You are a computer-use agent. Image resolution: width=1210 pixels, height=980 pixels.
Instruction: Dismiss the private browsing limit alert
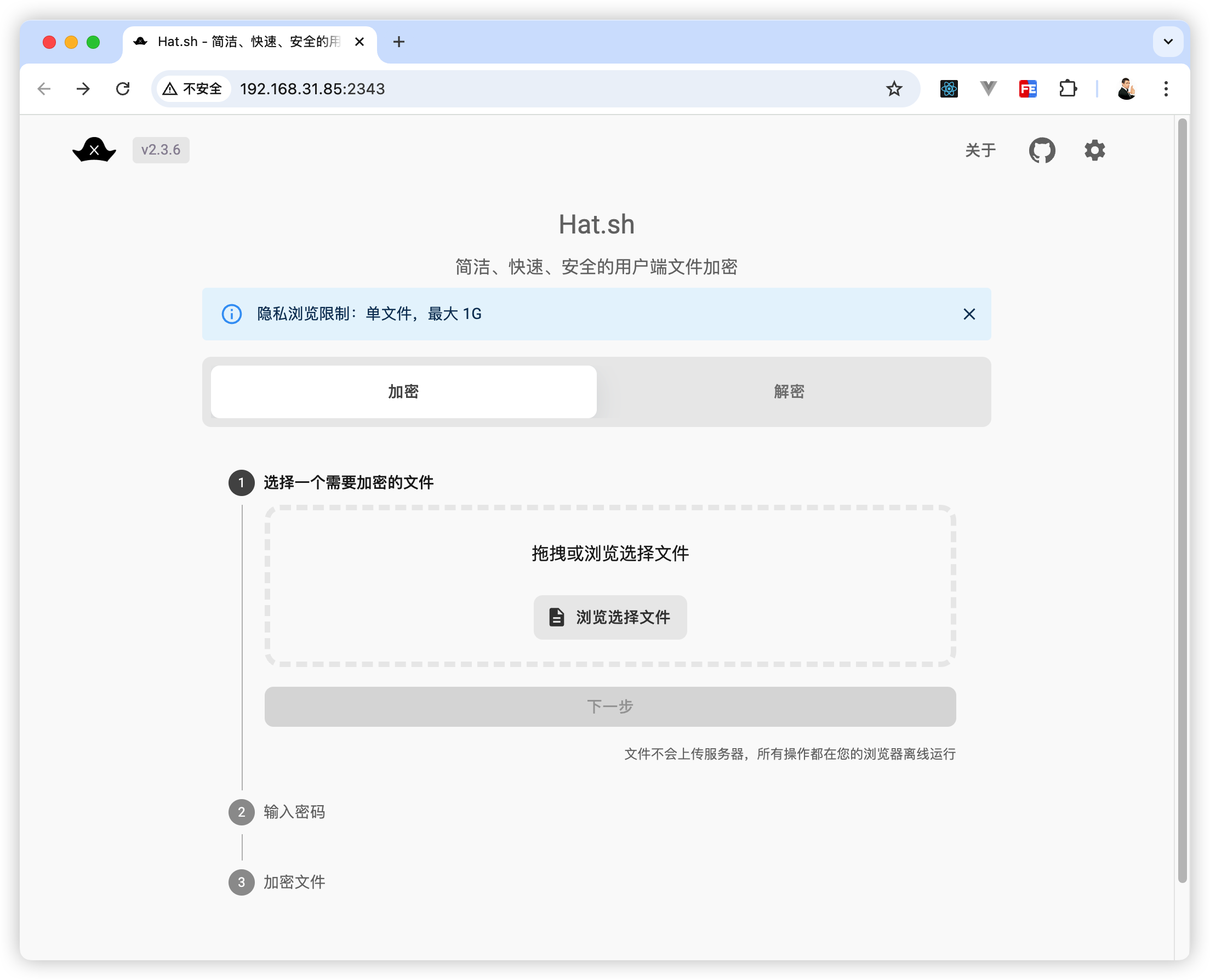pos(968,314)
